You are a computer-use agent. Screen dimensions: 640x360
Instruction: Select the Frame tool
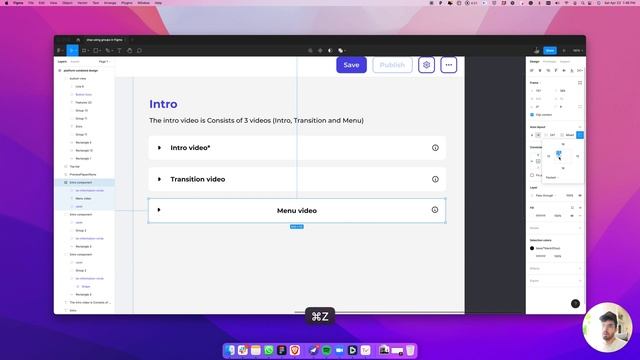tap(84, 51)
